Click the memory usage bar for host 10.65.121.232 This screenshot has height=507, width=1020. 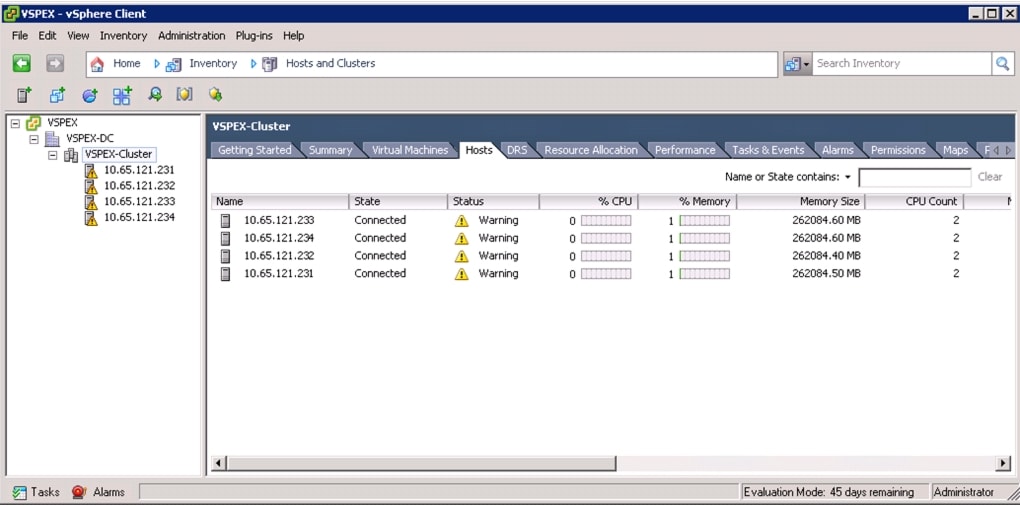pyautogui.click(x=705, y=256)
